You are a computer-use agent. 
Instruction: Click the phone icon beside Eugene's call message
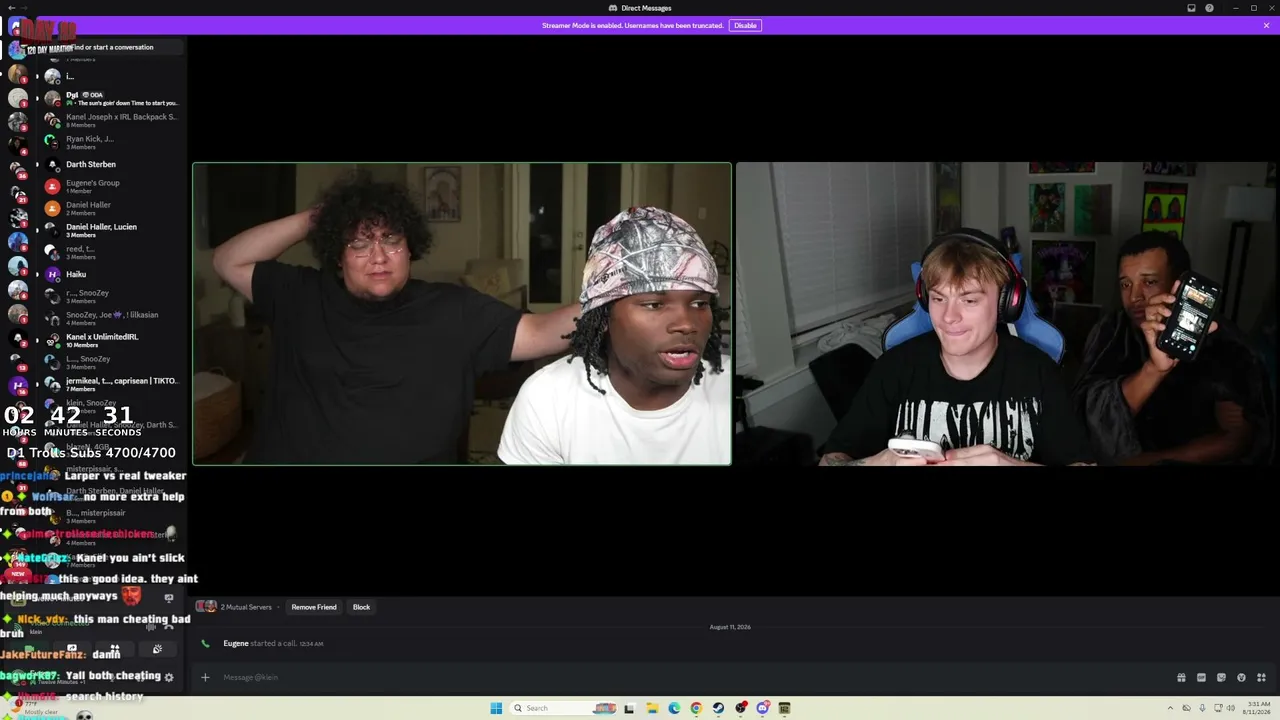click(206, 643)
